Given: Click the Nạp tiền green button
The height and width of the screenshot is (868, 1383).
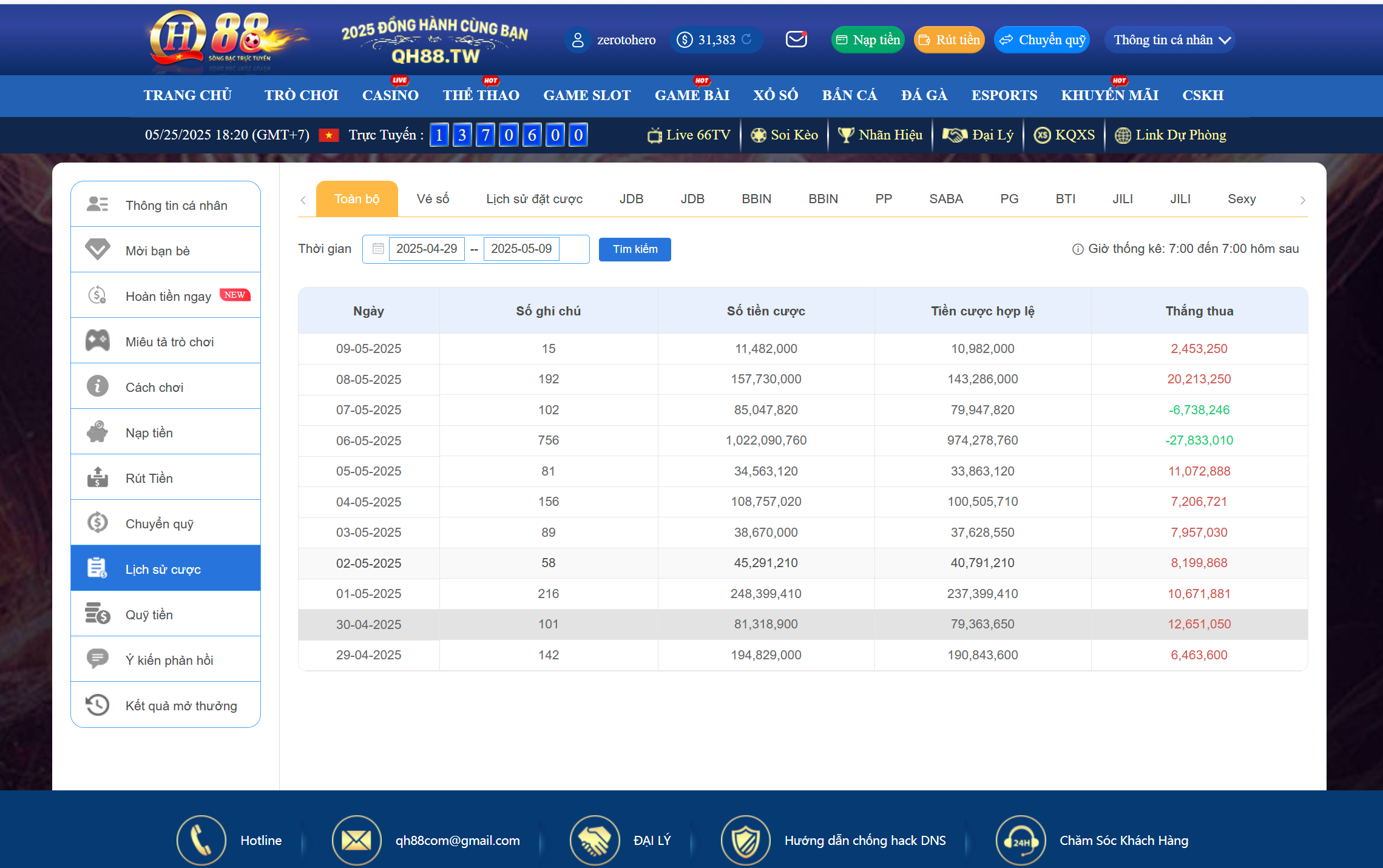Looking at the screenshot, I should click(x=868, y=40).
